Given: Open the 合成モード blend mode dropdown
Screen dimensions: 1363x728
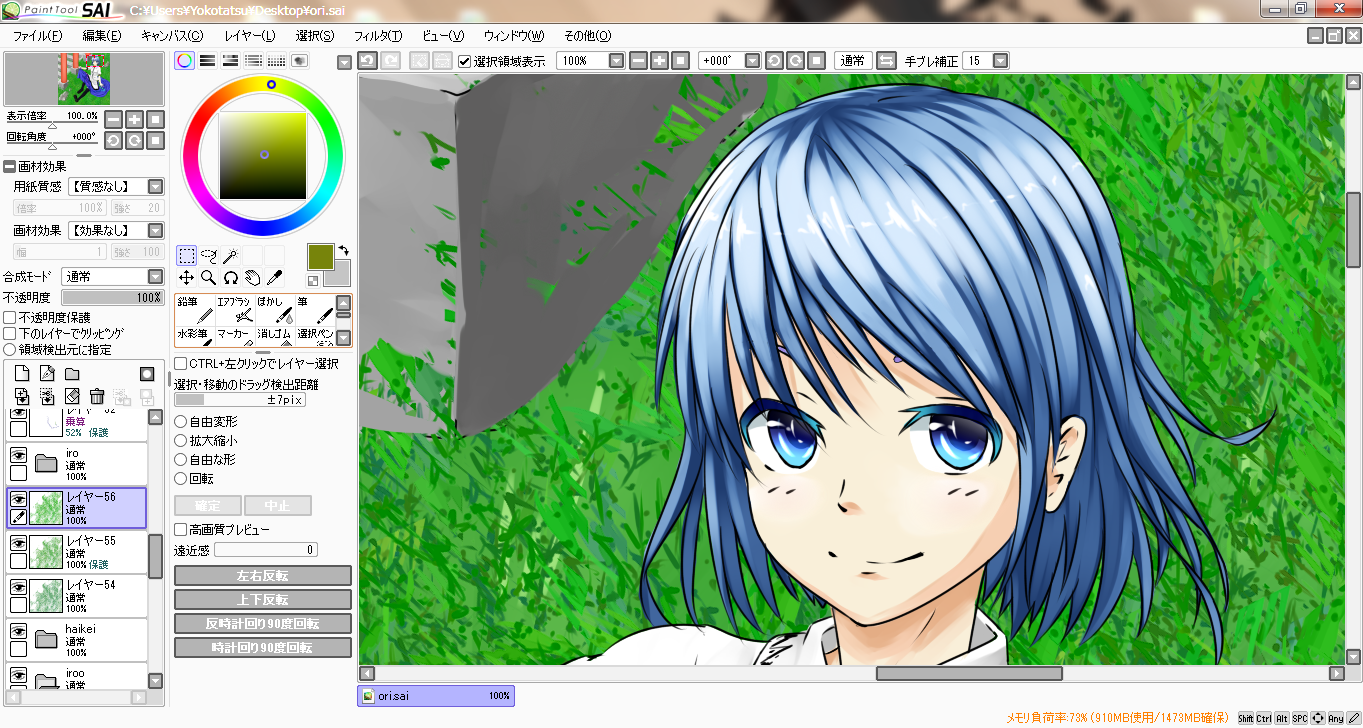Looking at the screenshot, I should (113, 276).
